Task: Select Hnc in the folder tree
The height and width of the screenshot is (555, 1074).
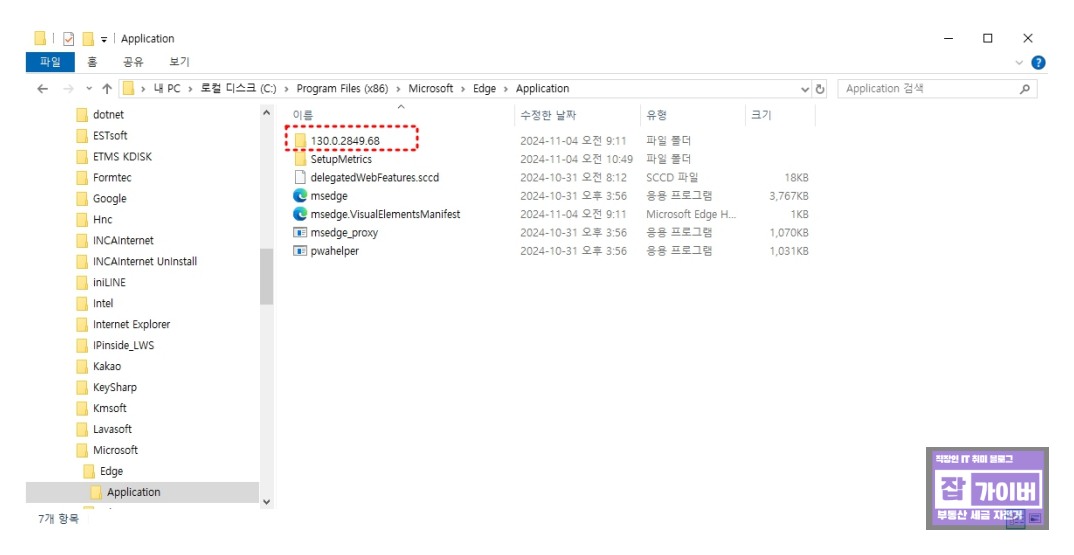Action: [103, 219]
